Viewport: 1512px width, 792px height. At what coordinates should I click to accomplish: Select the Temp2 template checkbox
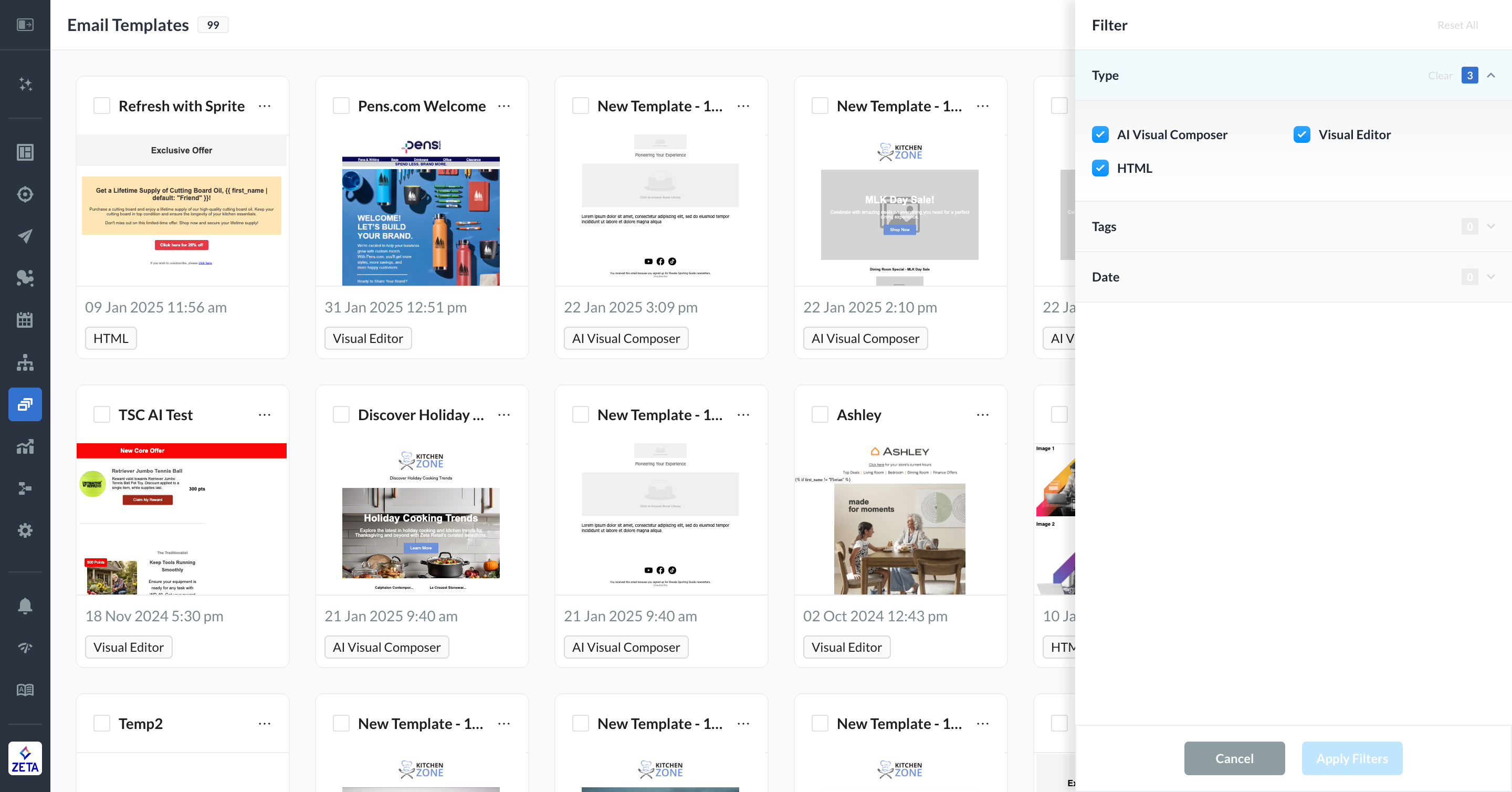tap(101, 723)
